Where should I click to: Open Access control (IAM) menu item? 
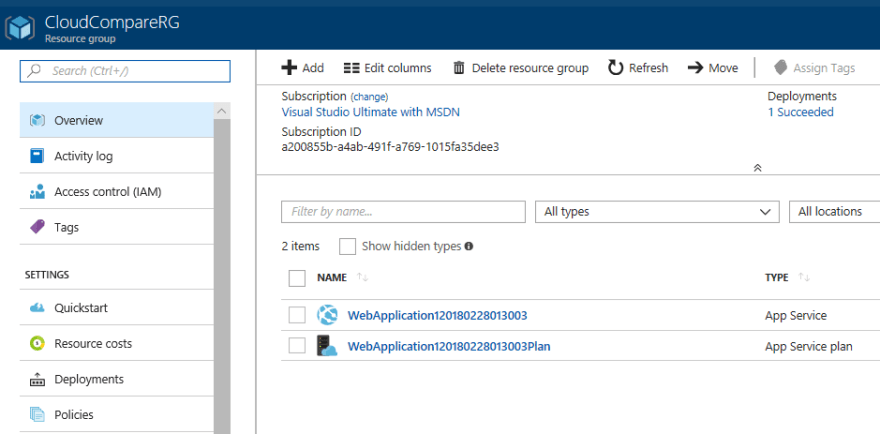click(x=117, y=191)
